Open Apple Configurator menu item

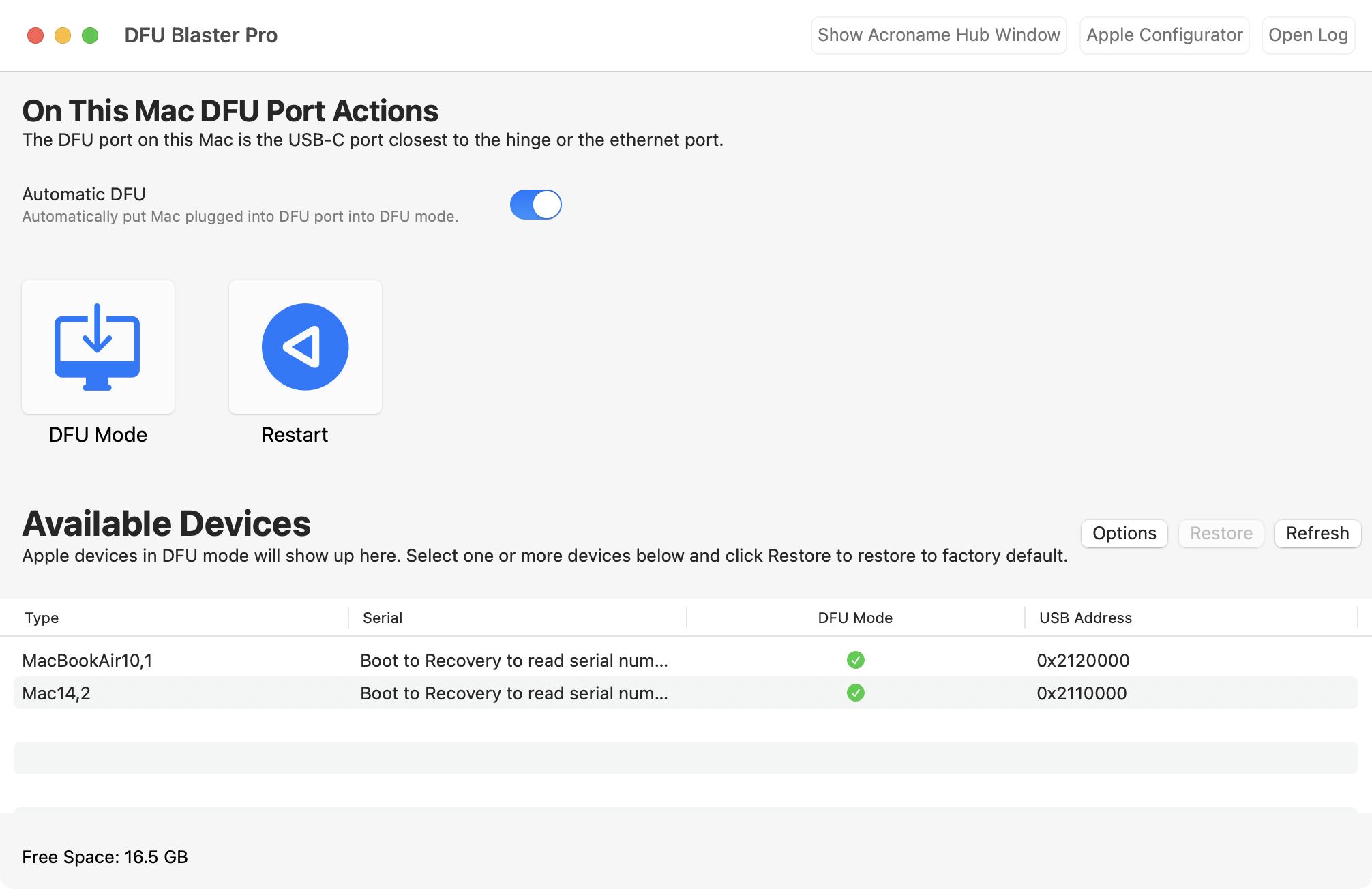click(1164, 35)
